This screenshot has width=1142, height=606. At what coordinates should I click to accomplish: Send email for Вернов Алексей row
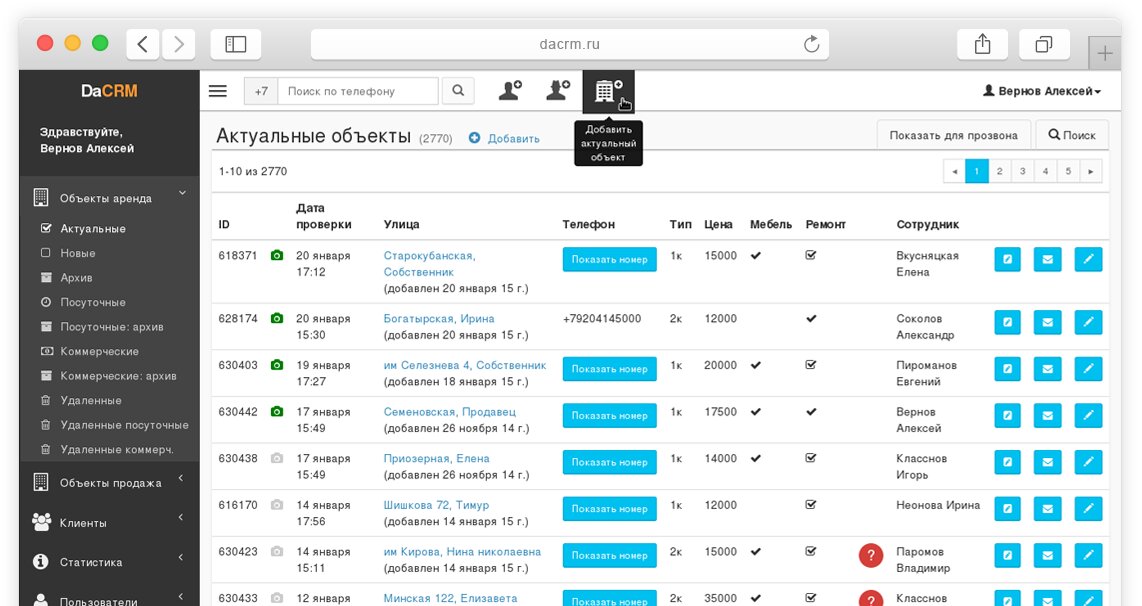click(1047, 415)
